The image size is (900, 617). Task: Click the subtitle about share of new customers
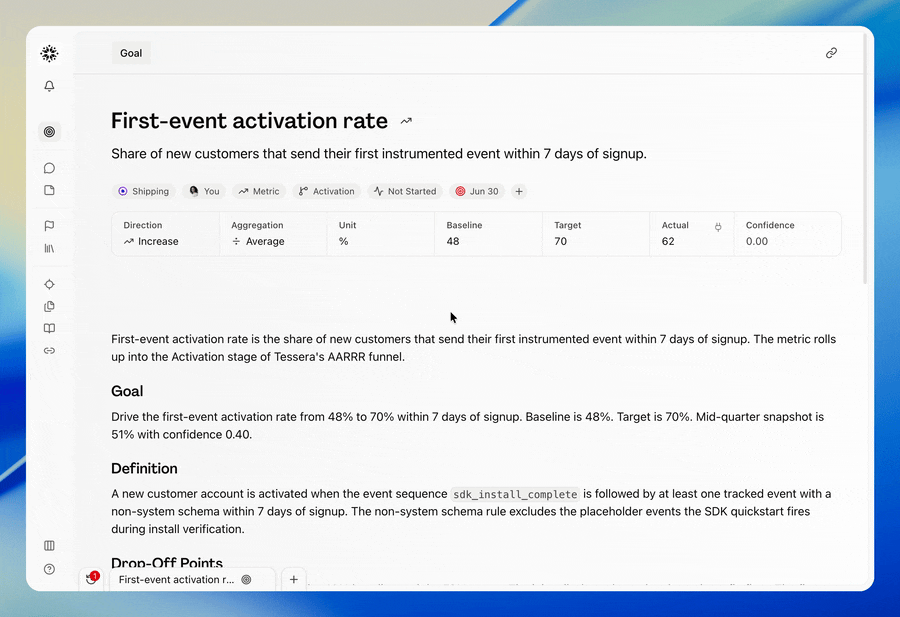coord(379,154)
